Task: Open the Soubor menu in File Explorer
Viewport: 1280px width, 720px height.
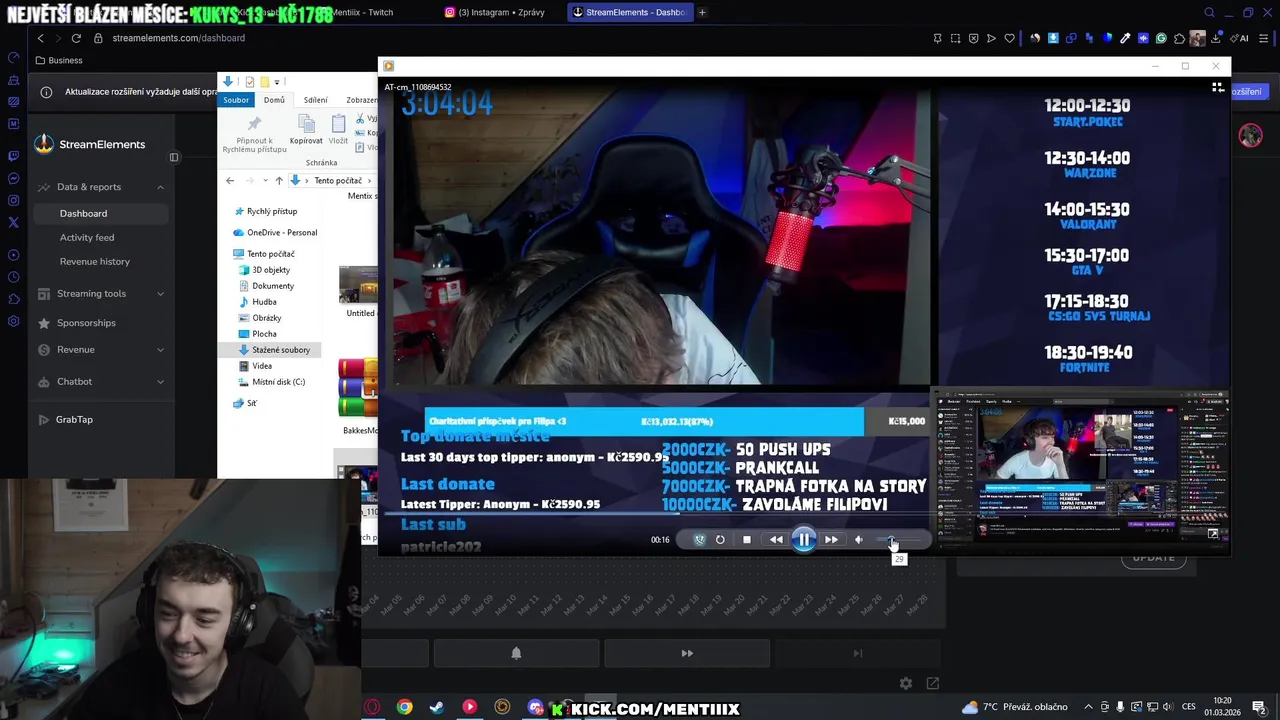Action: [x=236, y=100]
